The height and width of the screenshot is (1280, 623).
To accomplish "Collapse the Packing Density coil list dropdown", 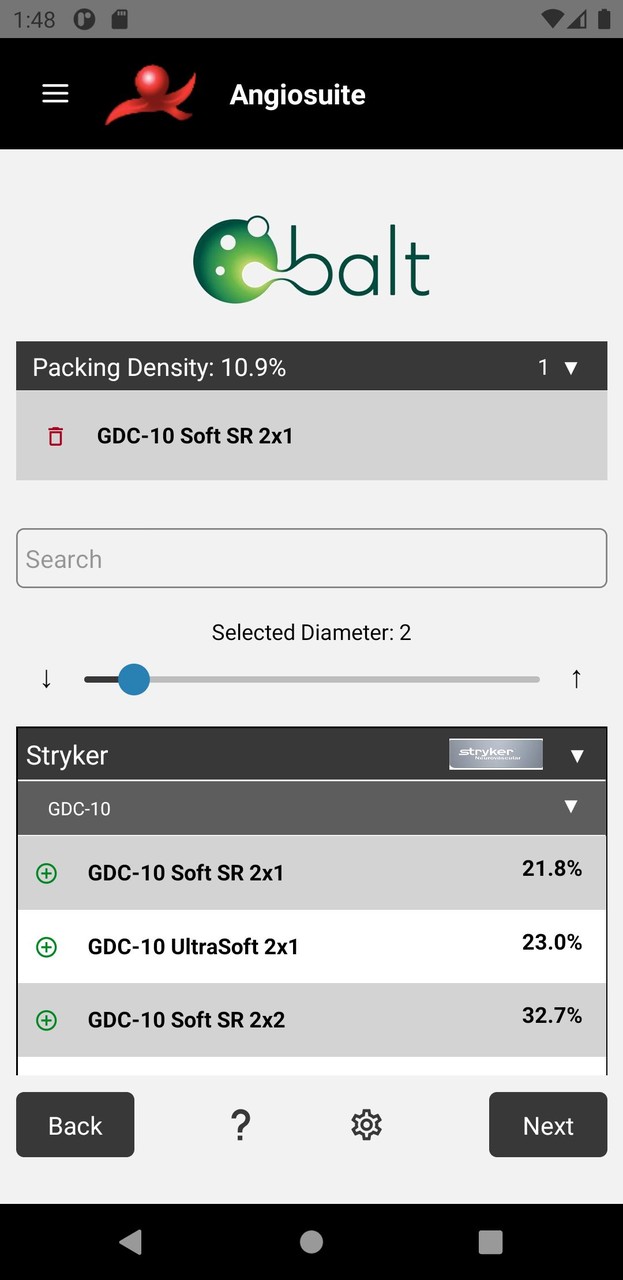I will pyautogui.click(x=571, y=368).
